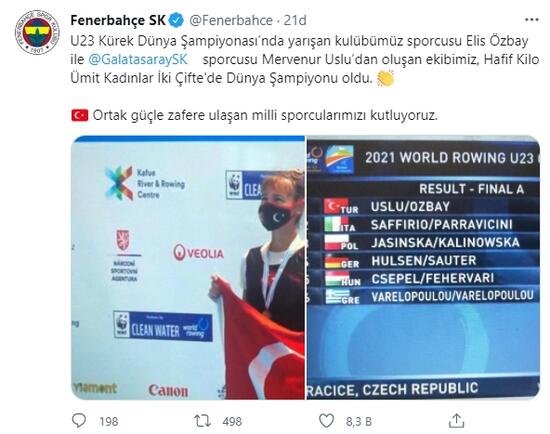The width and height of the screenshot is (550, 434).
Task: Open the @GalatasaraySK mention link
Action: [x=138, y=59]
